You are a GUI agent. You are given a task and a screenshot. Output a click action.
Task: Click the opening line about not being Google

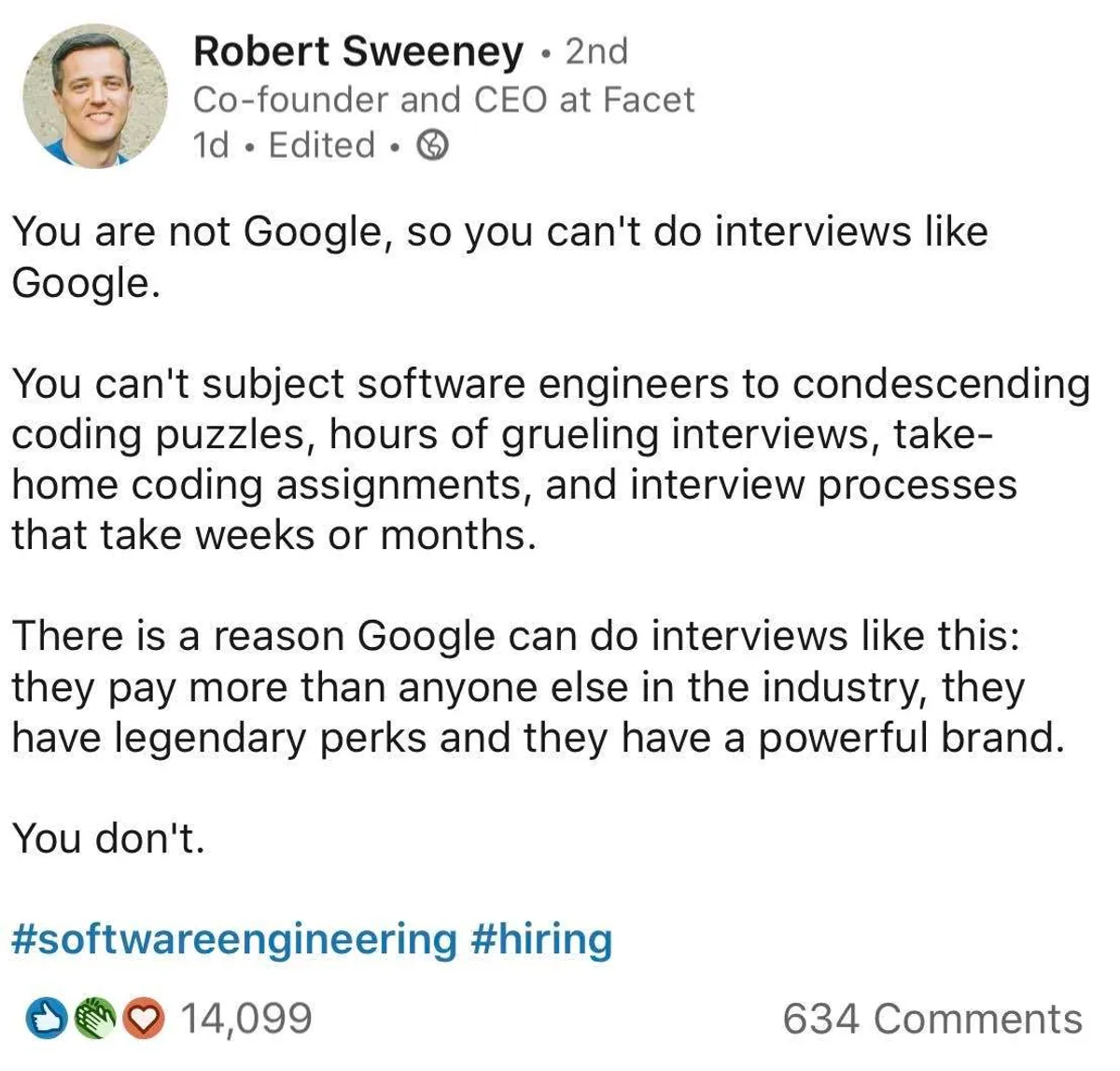pyautogui.click(x=499, y=256)
